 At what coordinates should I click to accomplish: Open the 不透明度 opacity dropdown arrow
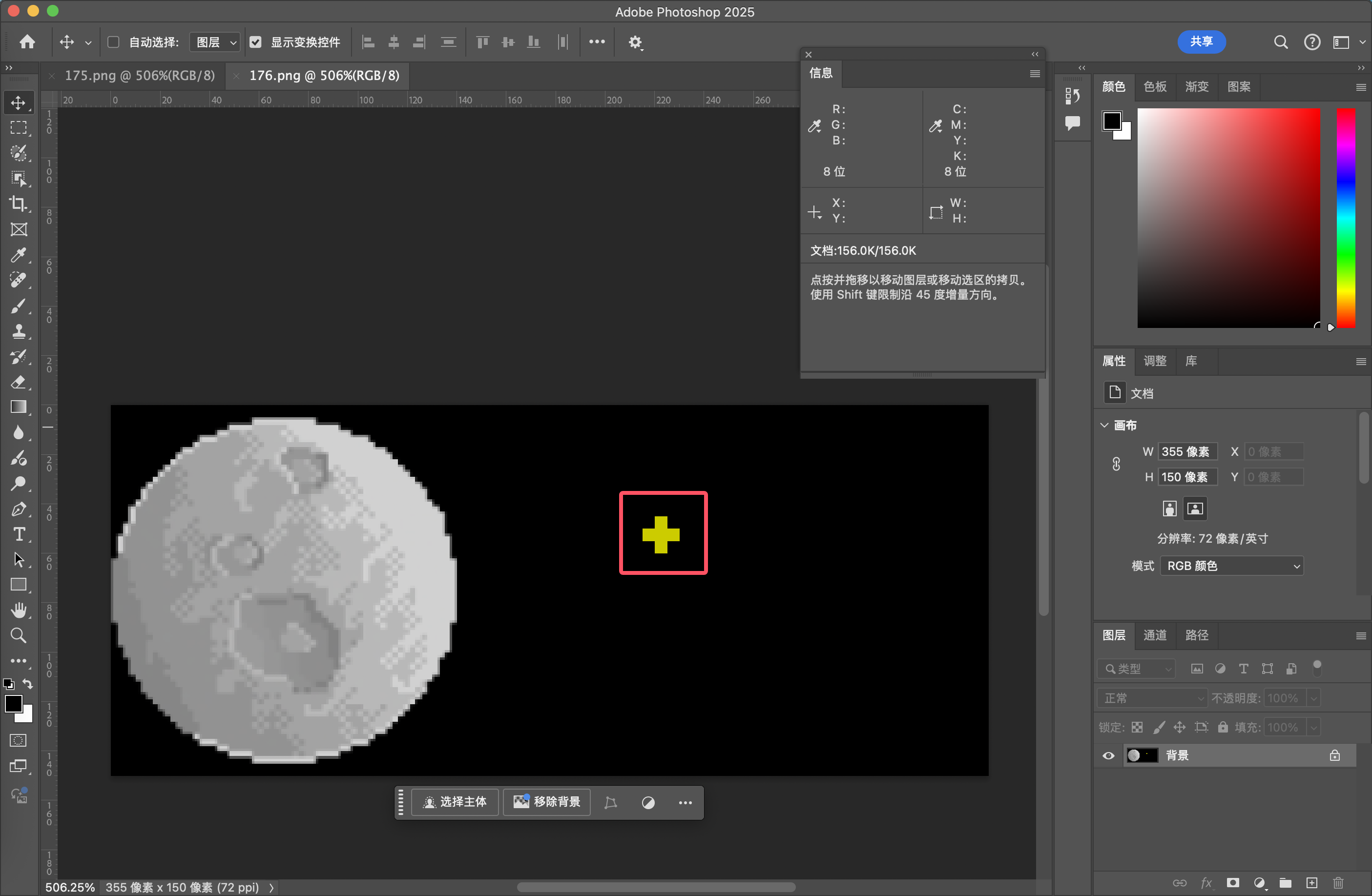(1313, 698)
